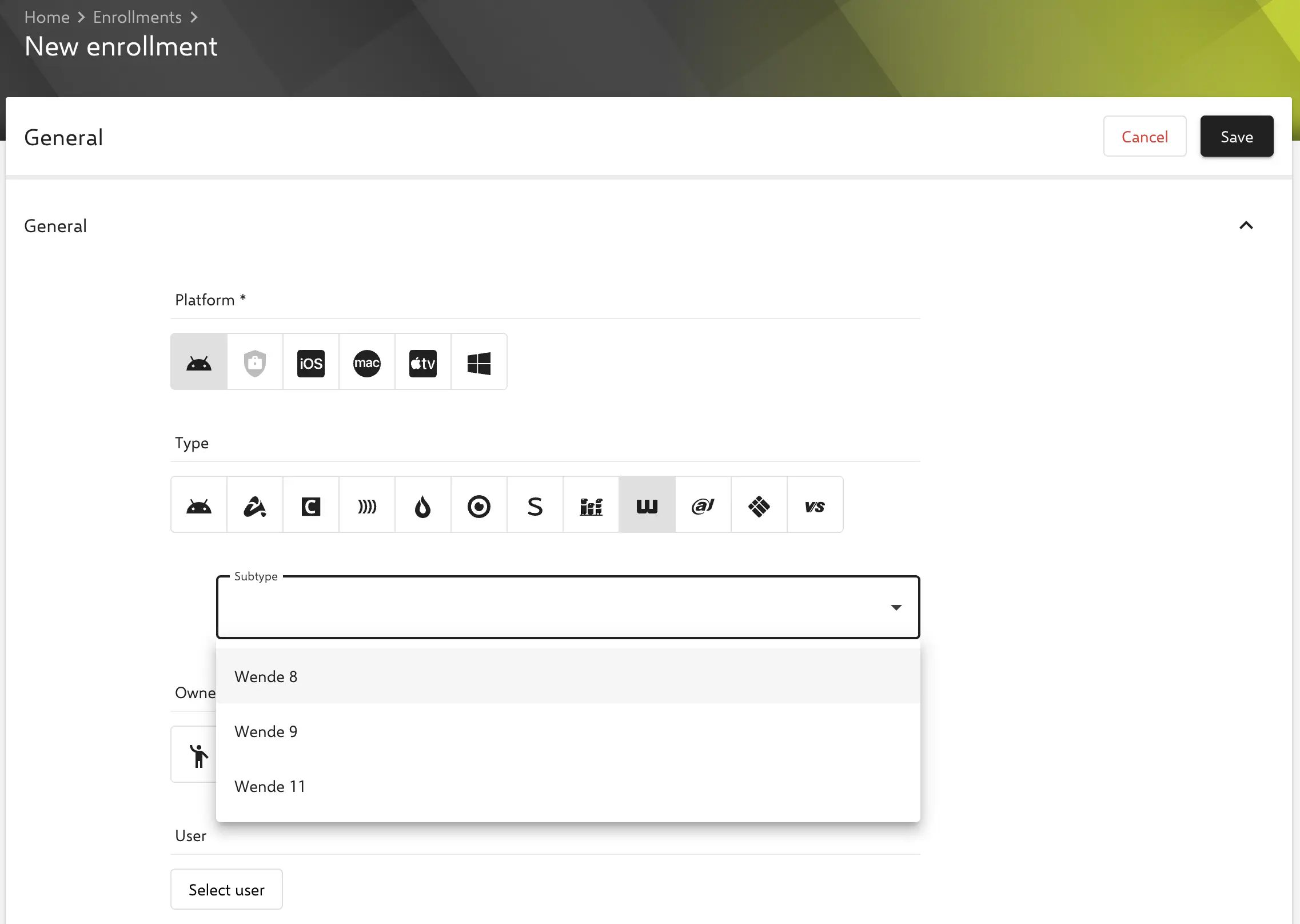
Task: Pick the mac platform icon
Action: [367, 363]
